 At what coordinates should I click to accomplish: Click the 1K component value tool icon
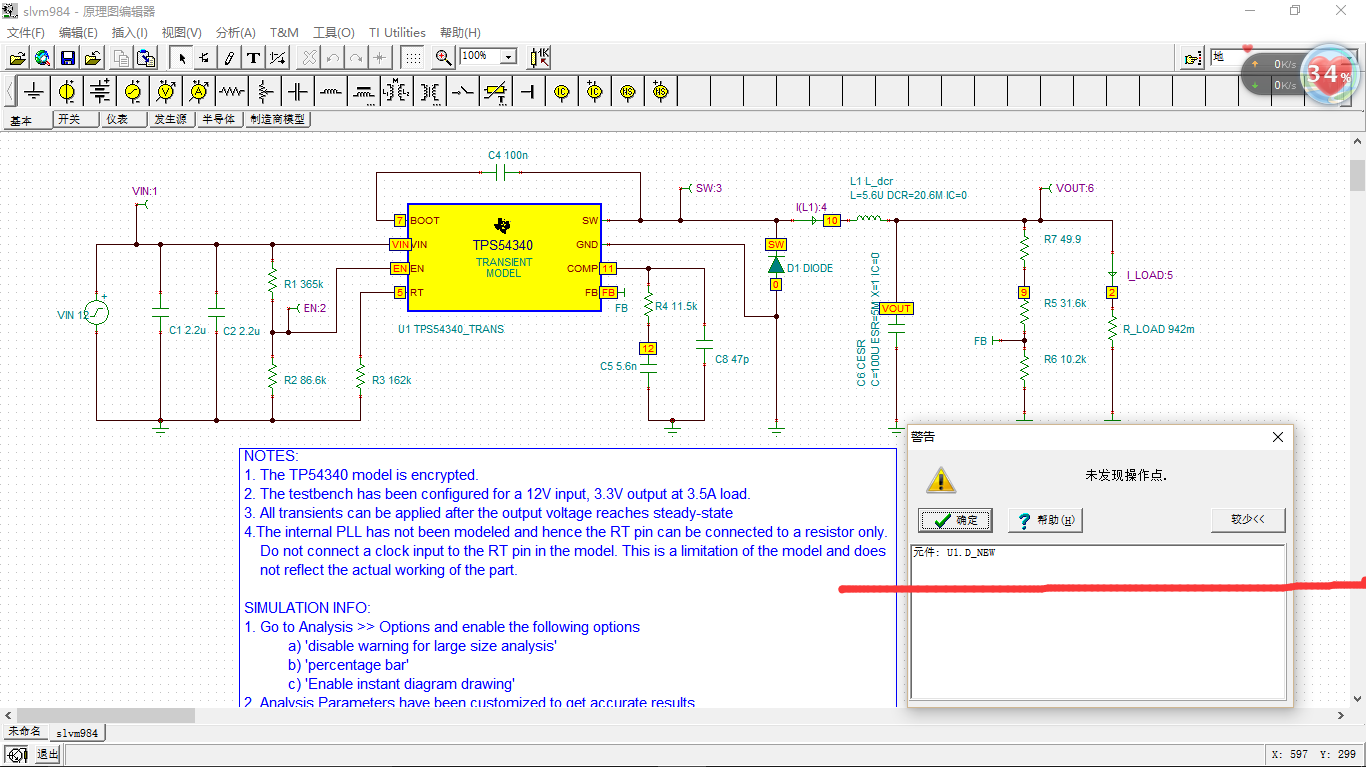coord(540,57)
